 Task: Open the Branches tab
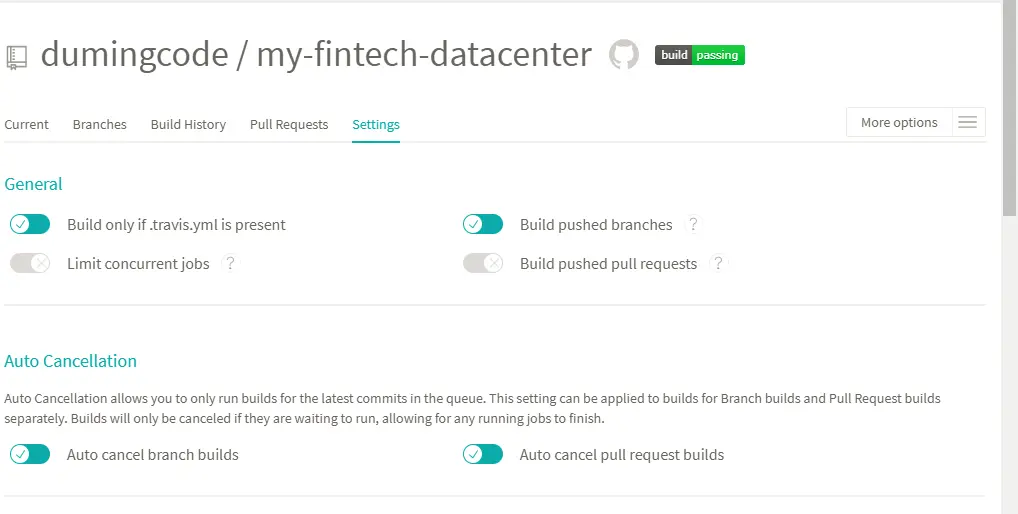pos(99,125)
